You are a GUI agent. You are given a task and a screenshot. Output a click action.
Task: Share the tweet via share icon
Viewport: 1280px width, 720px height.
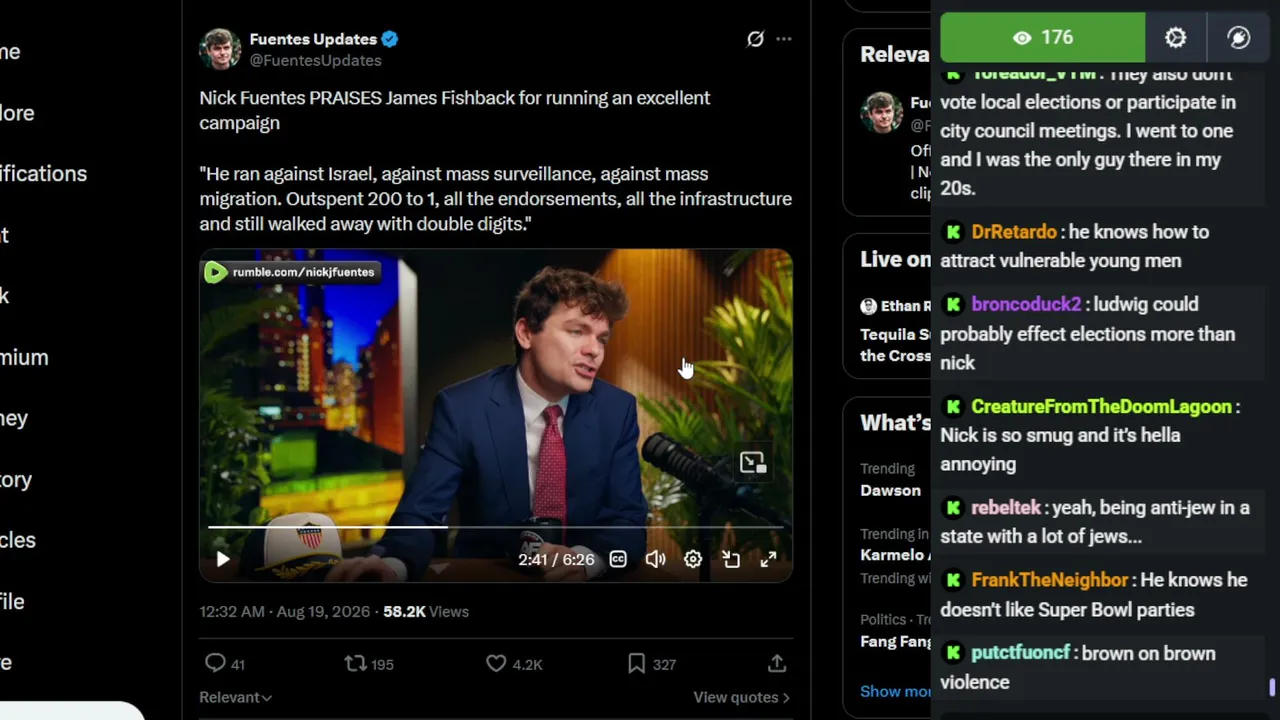point(777,663)
